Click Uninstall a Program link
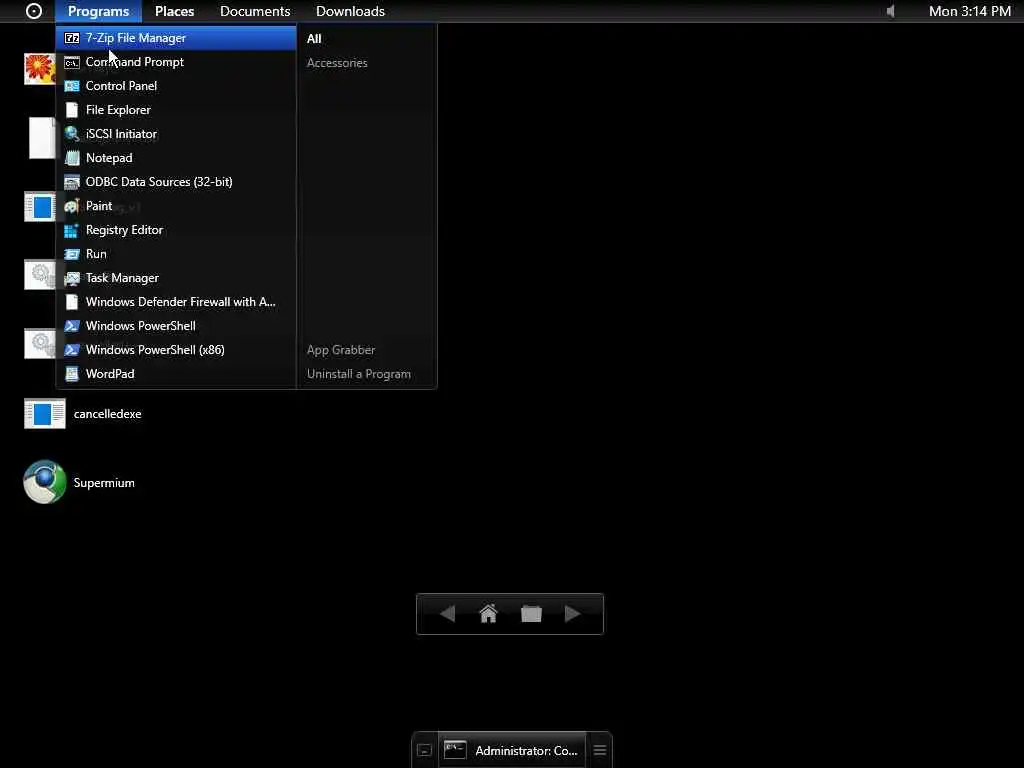The height and width of the screenshot is (768, 1024). click(x=359, y=374)
